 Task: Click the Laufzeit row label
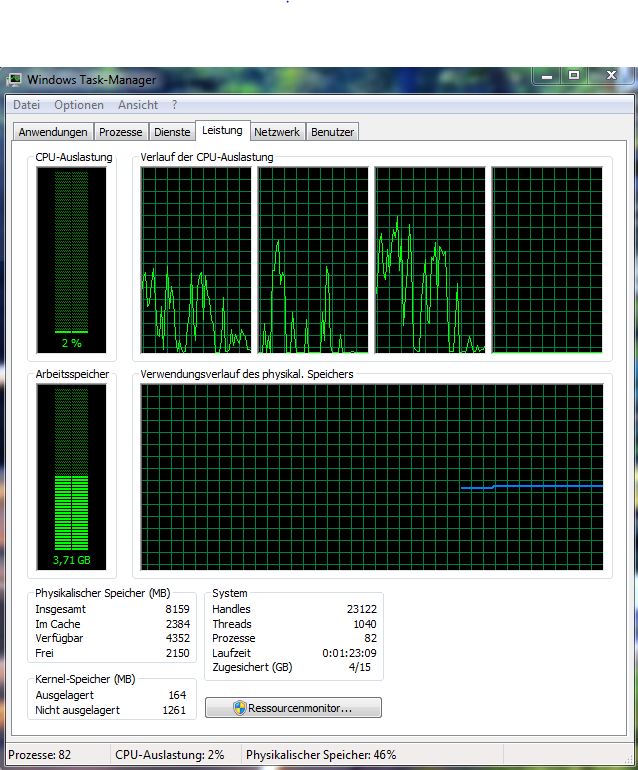(x=231, y=653)
